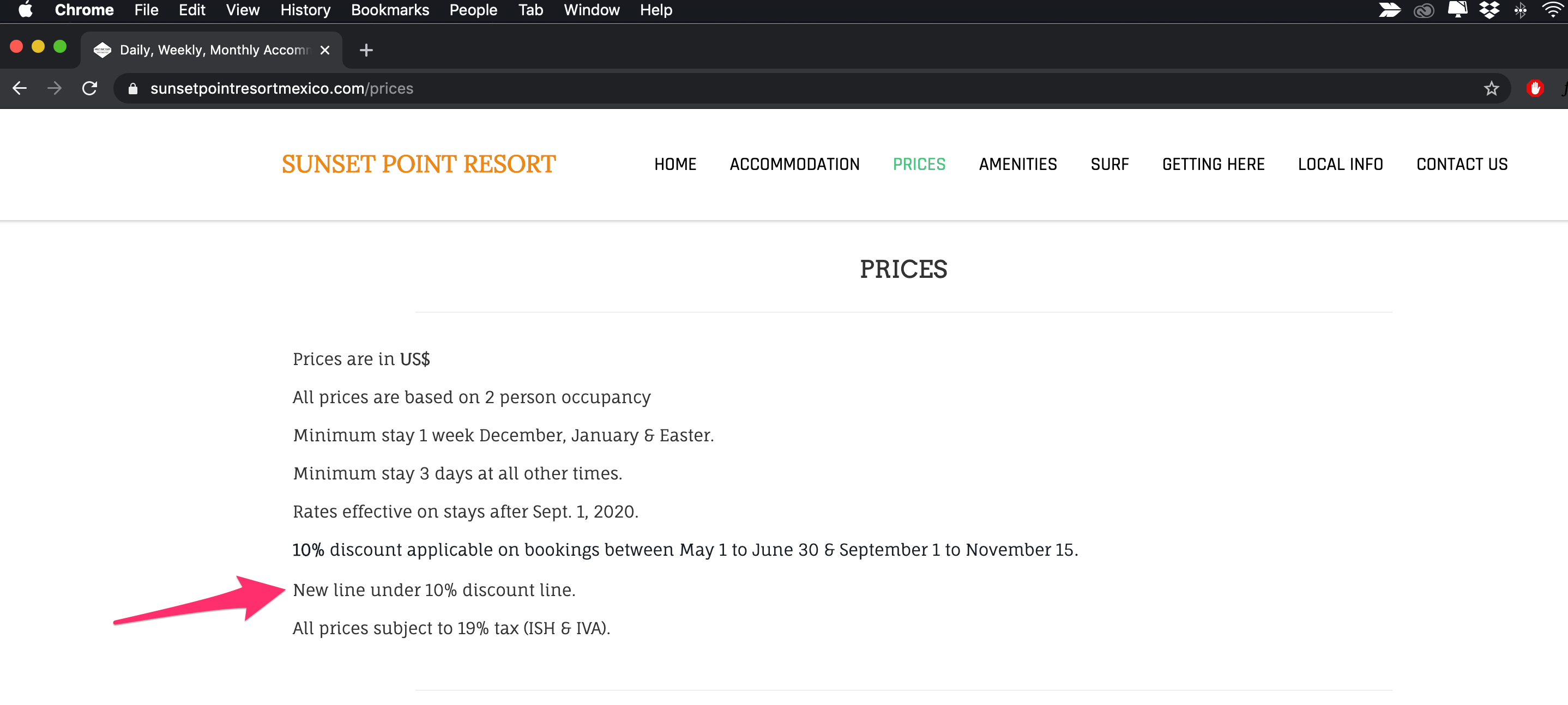Click the red ad blocker extension icon
Screen dimensions: 1568x705
point(1535,88)
